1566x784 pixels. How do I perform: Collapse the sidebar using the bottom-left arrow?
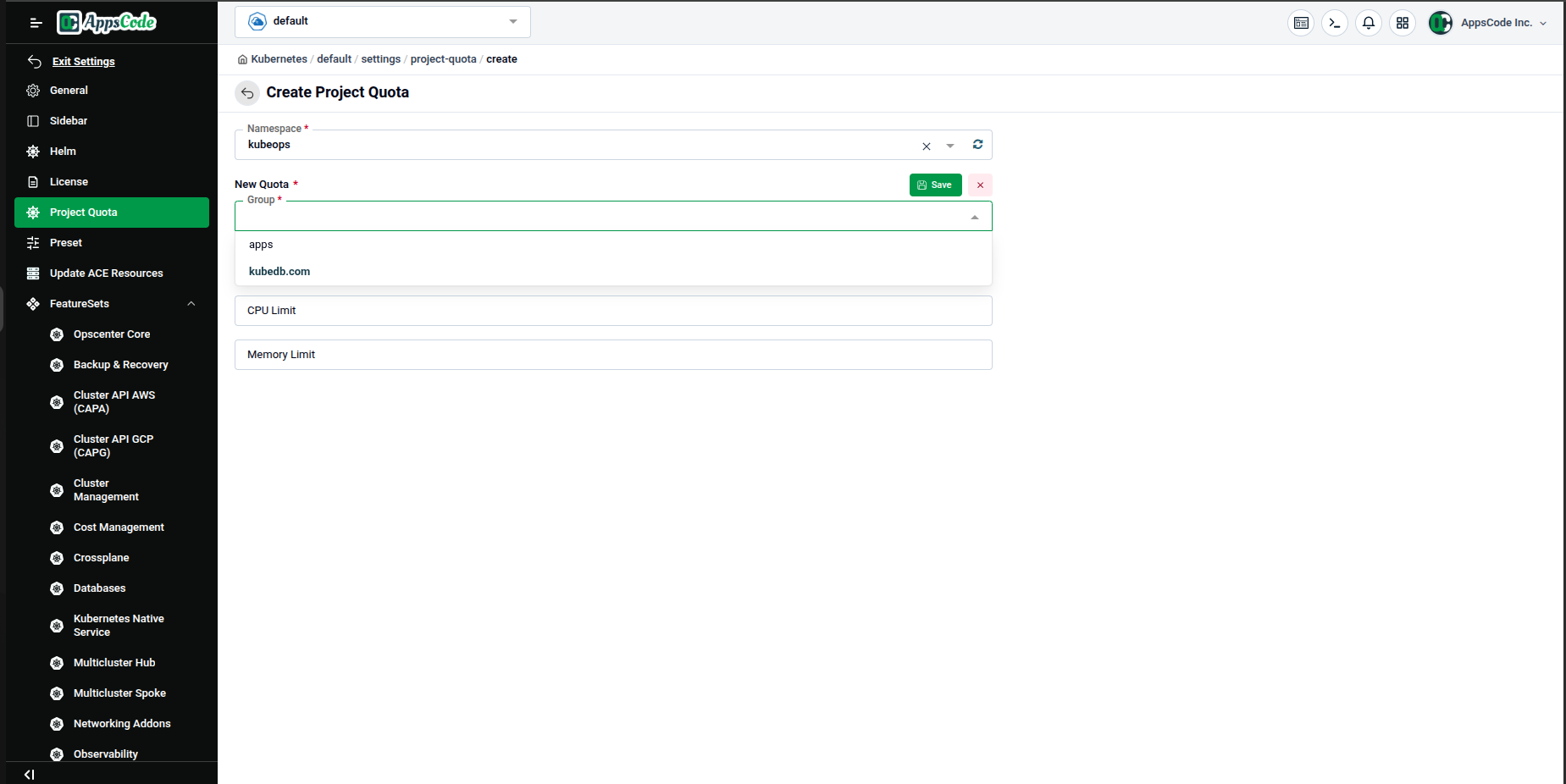pyautogui.click(x=30, y=774)
